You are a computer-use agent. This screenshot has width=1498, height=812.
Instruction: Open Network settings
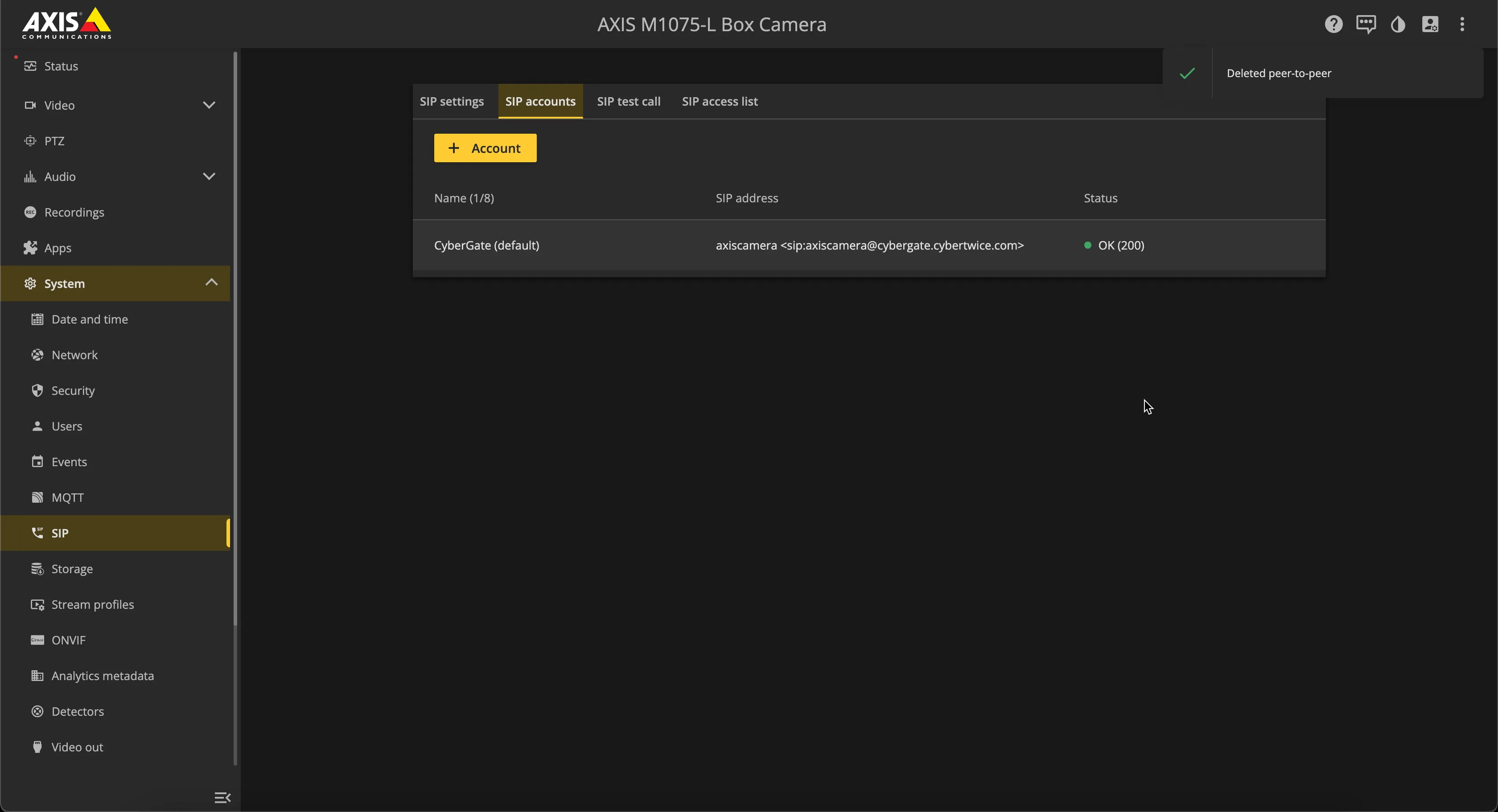coord(115,355)
